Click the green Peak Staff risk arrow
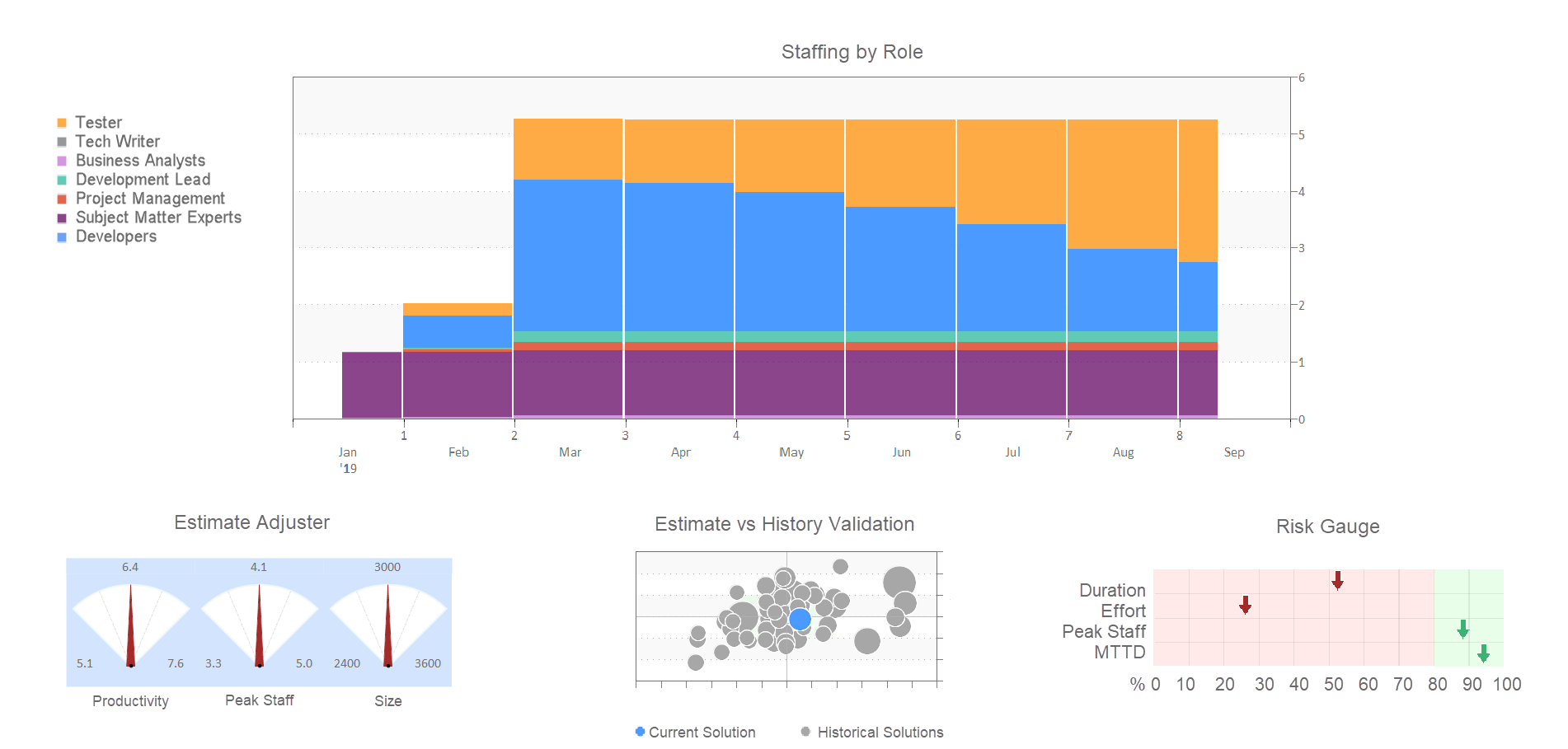Image resolution: width=1568 pixels, height=749 pixels. (1462, 630)
